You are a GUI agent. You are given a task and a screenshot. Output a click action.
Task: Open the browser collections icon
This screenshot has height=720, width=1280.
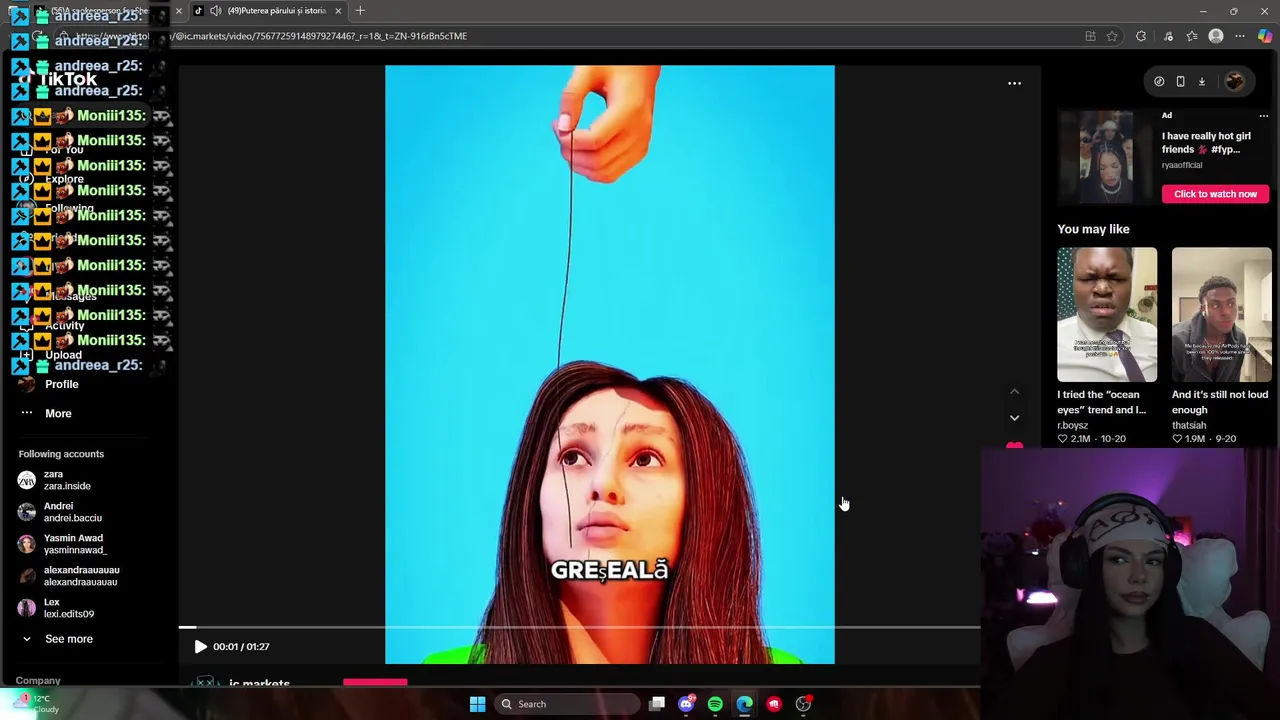pos(1168,36)
